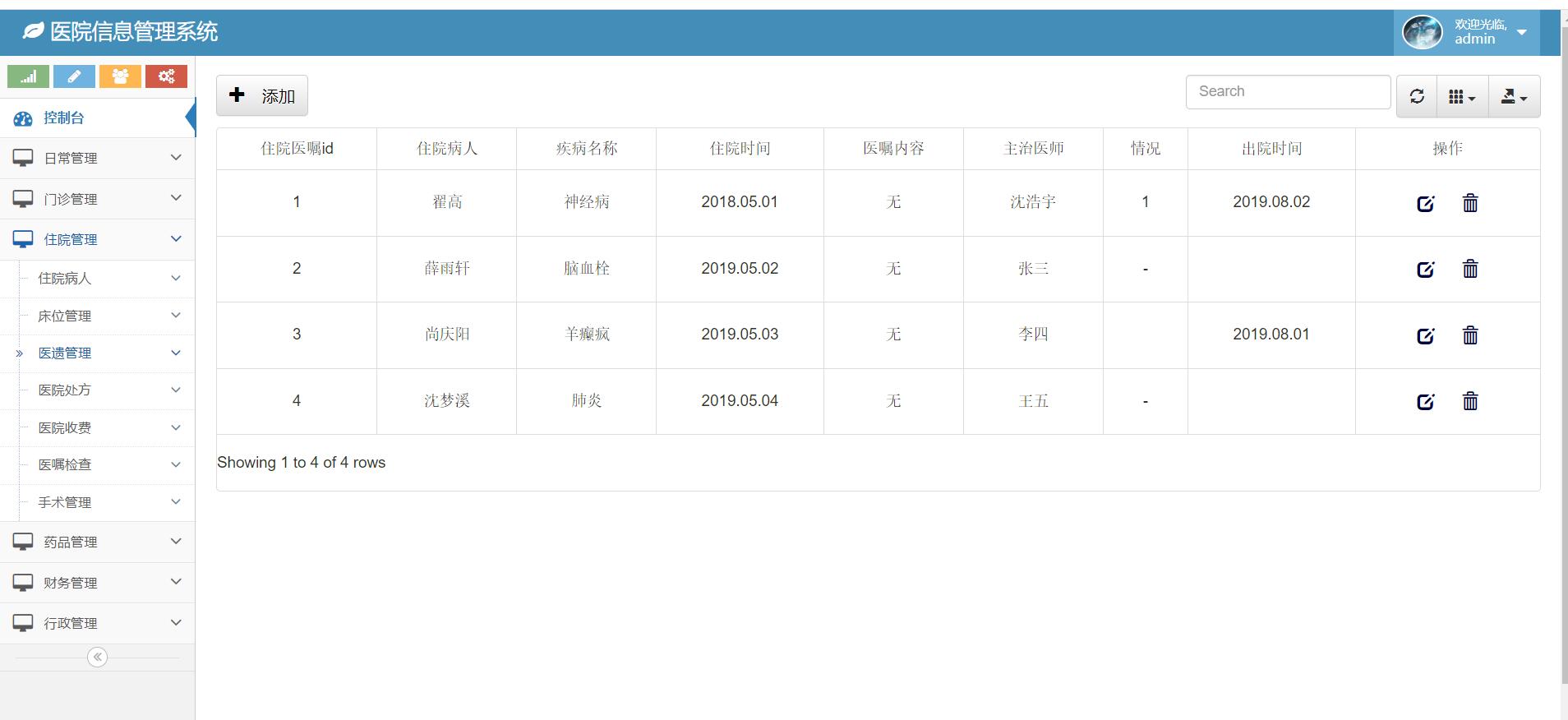Click the leaf logo in header
Screen dimensions: 1568x720
point(33,31)
